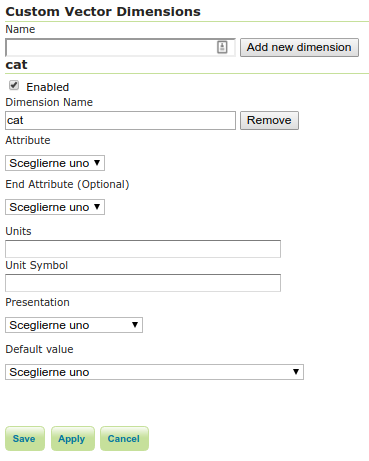Click the autofill icon in Name field
Viewport: 369px width, 461px height.
tap(222, 47)
